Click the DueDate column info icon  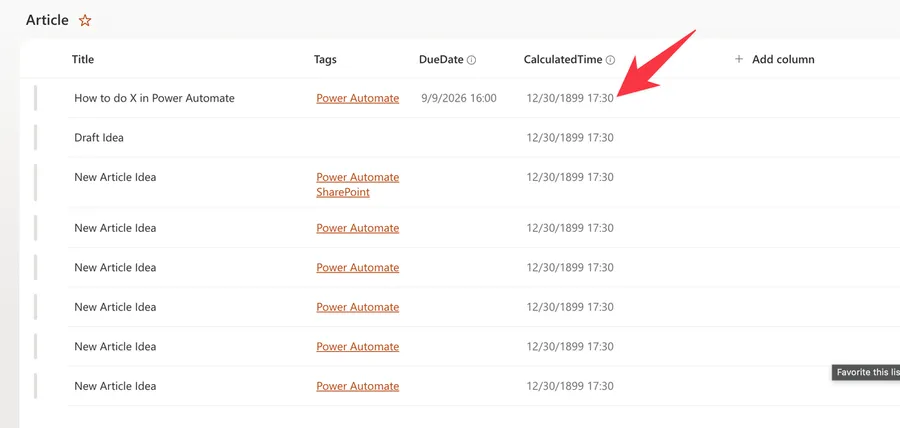click(x=471, y=60)
